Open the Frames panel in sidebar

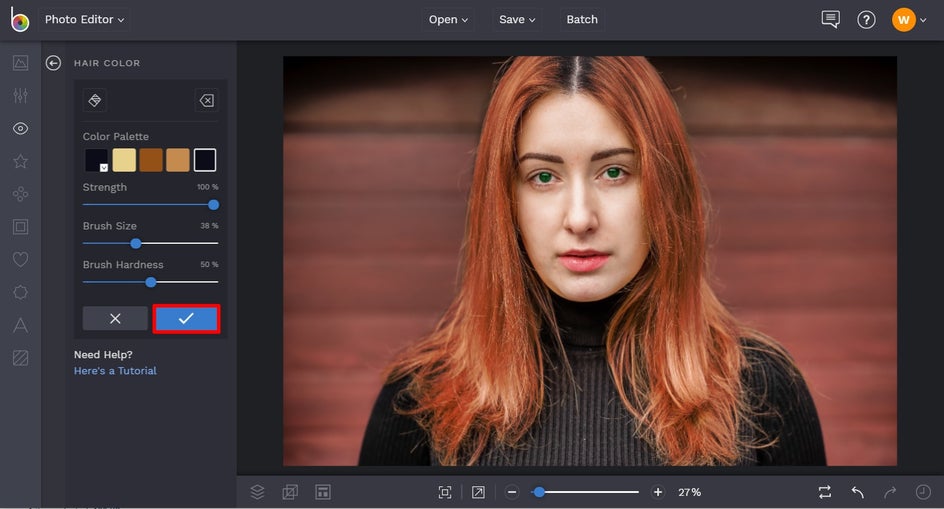coord(20,227)
